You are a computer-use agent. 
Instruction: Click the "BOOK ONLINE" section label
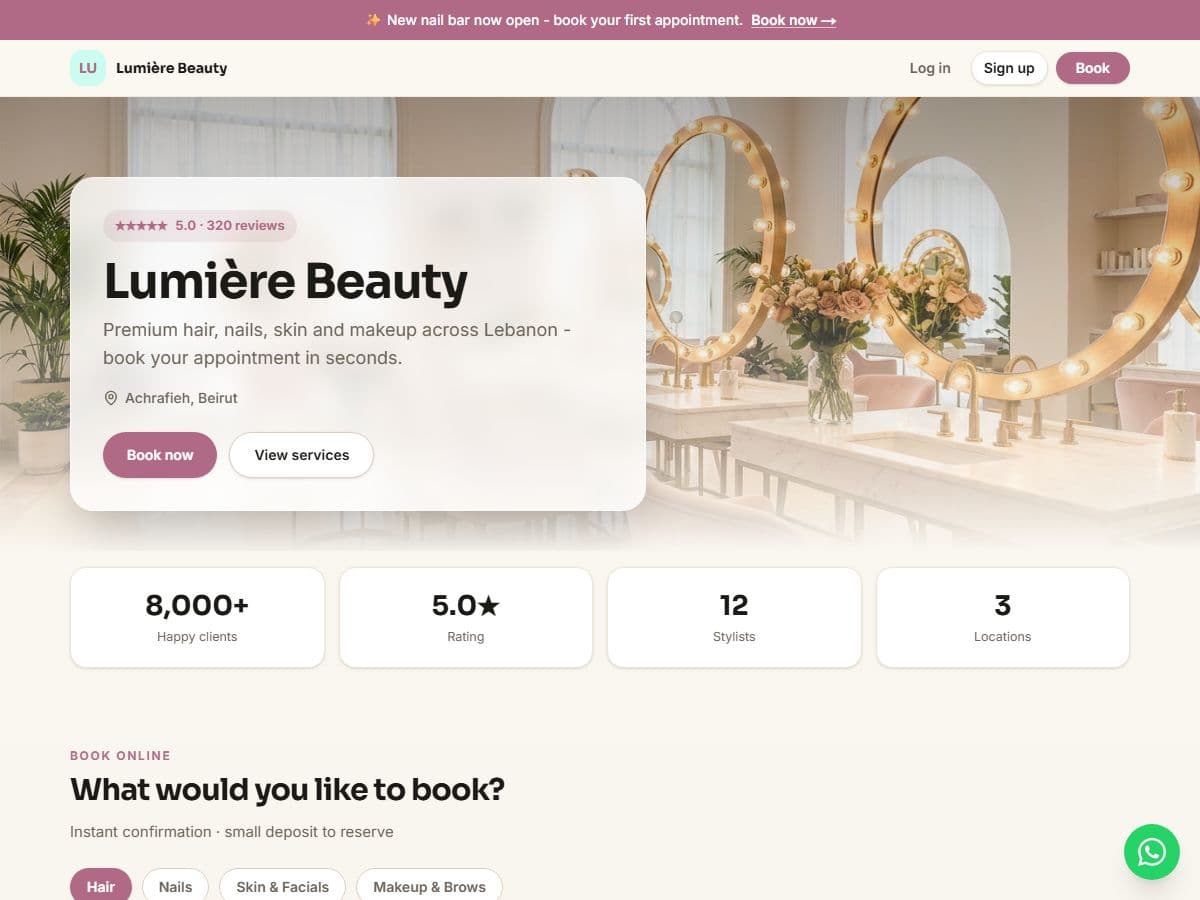coord(120,755)
